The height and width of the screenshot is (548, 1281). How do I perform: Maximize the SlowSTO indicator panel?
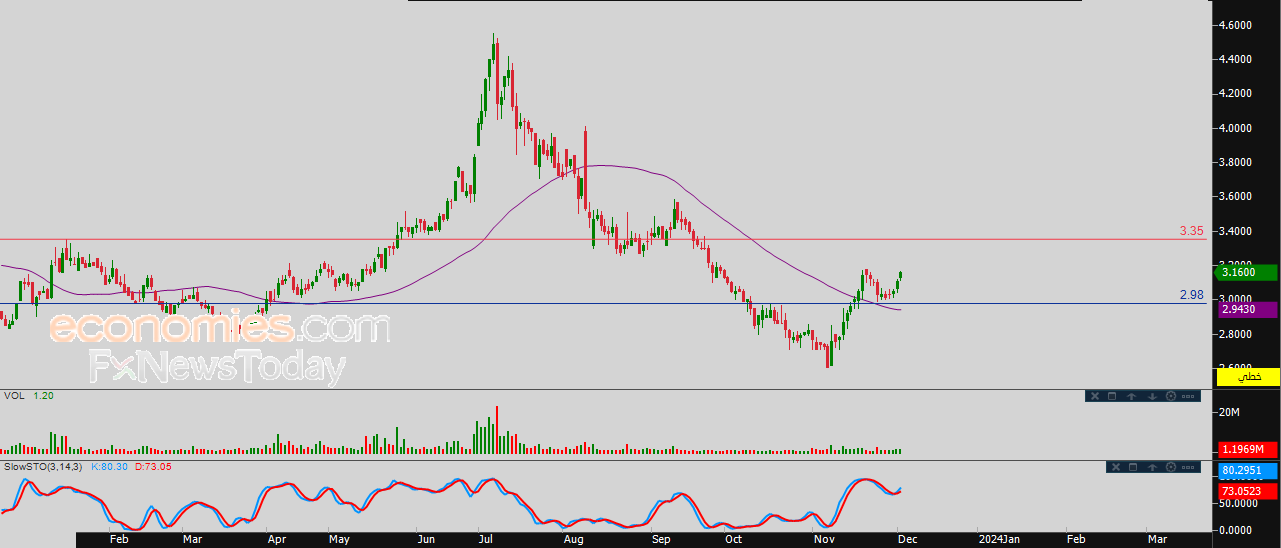[1133, 467]
